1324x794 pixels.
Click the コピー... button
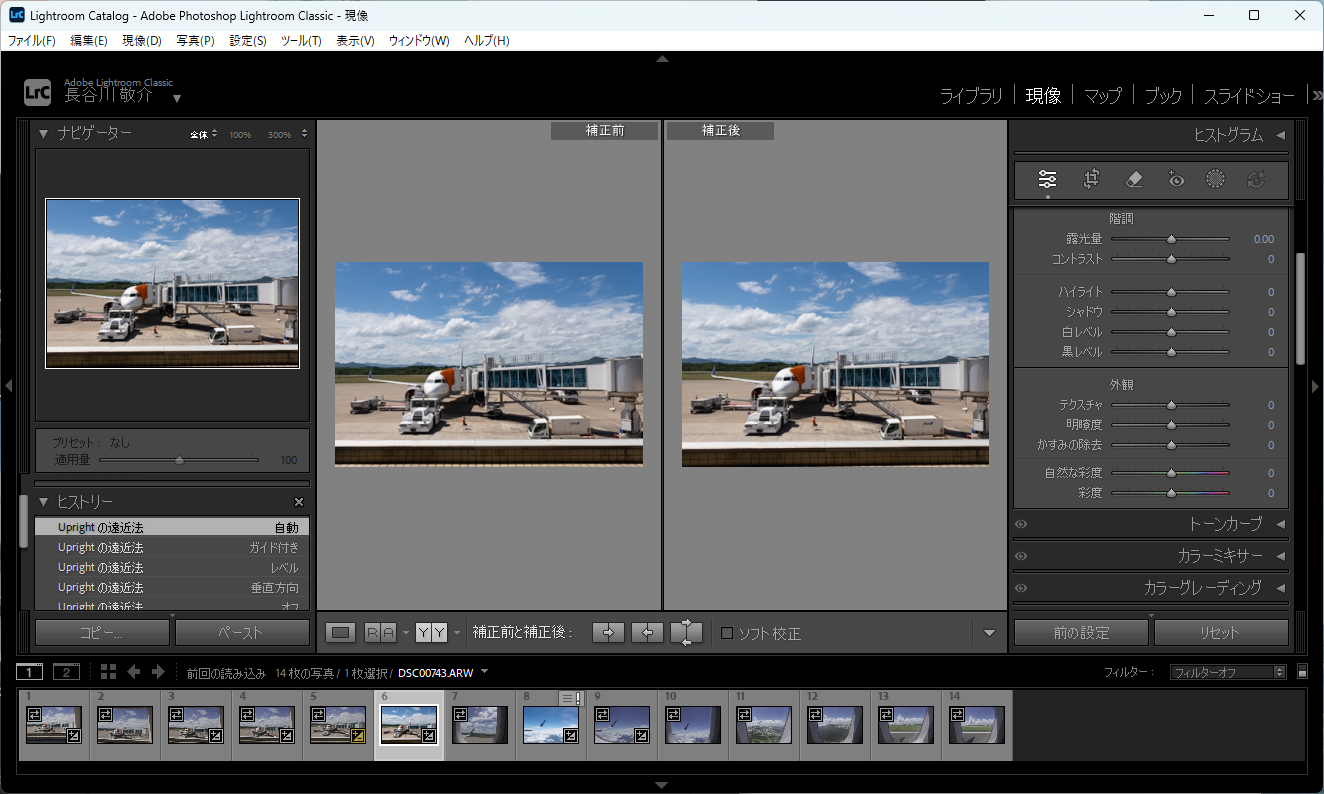102,633
